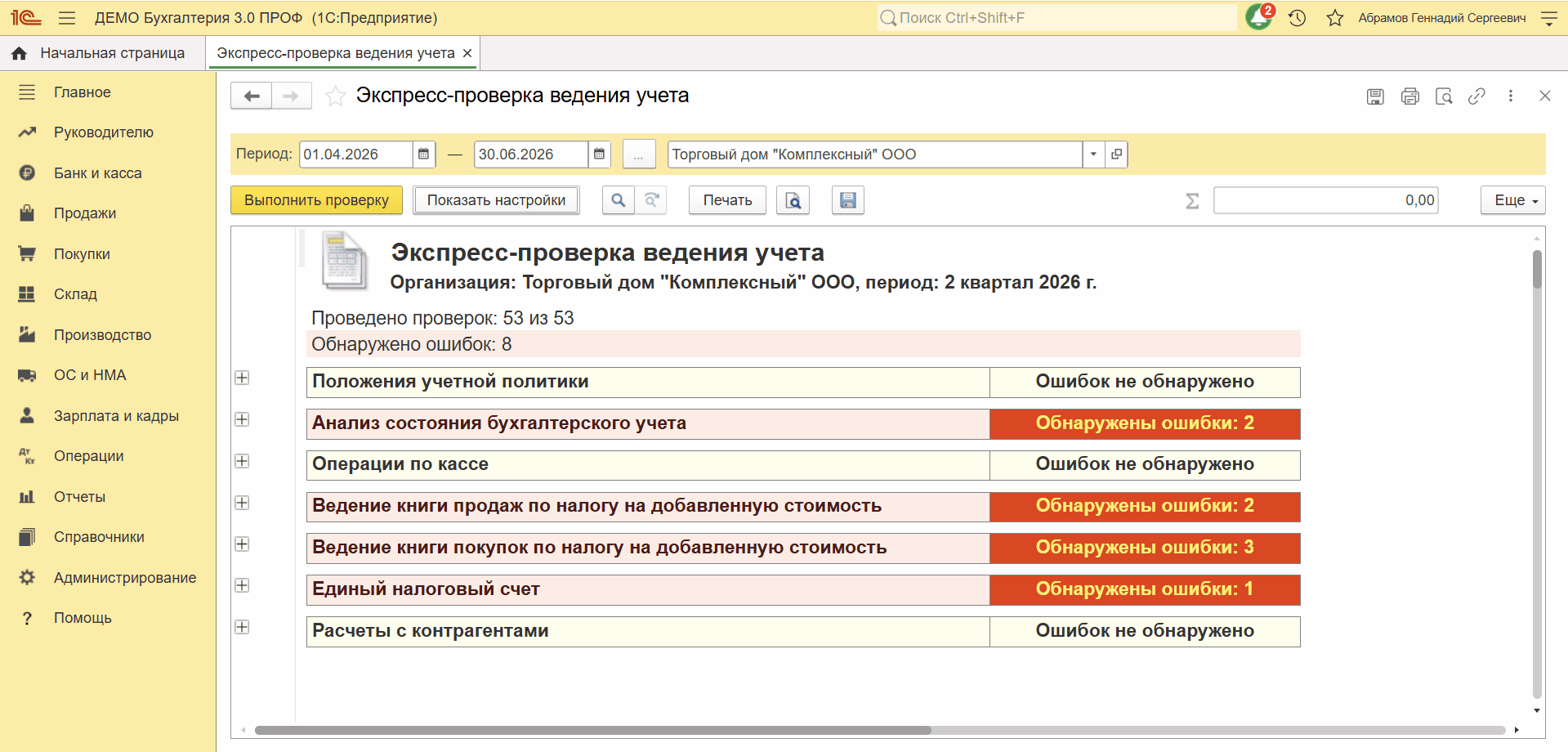This screenshot has width=1568, height=752.
Task: Click the report document thumbnail icon
Action: coord(343,261)
